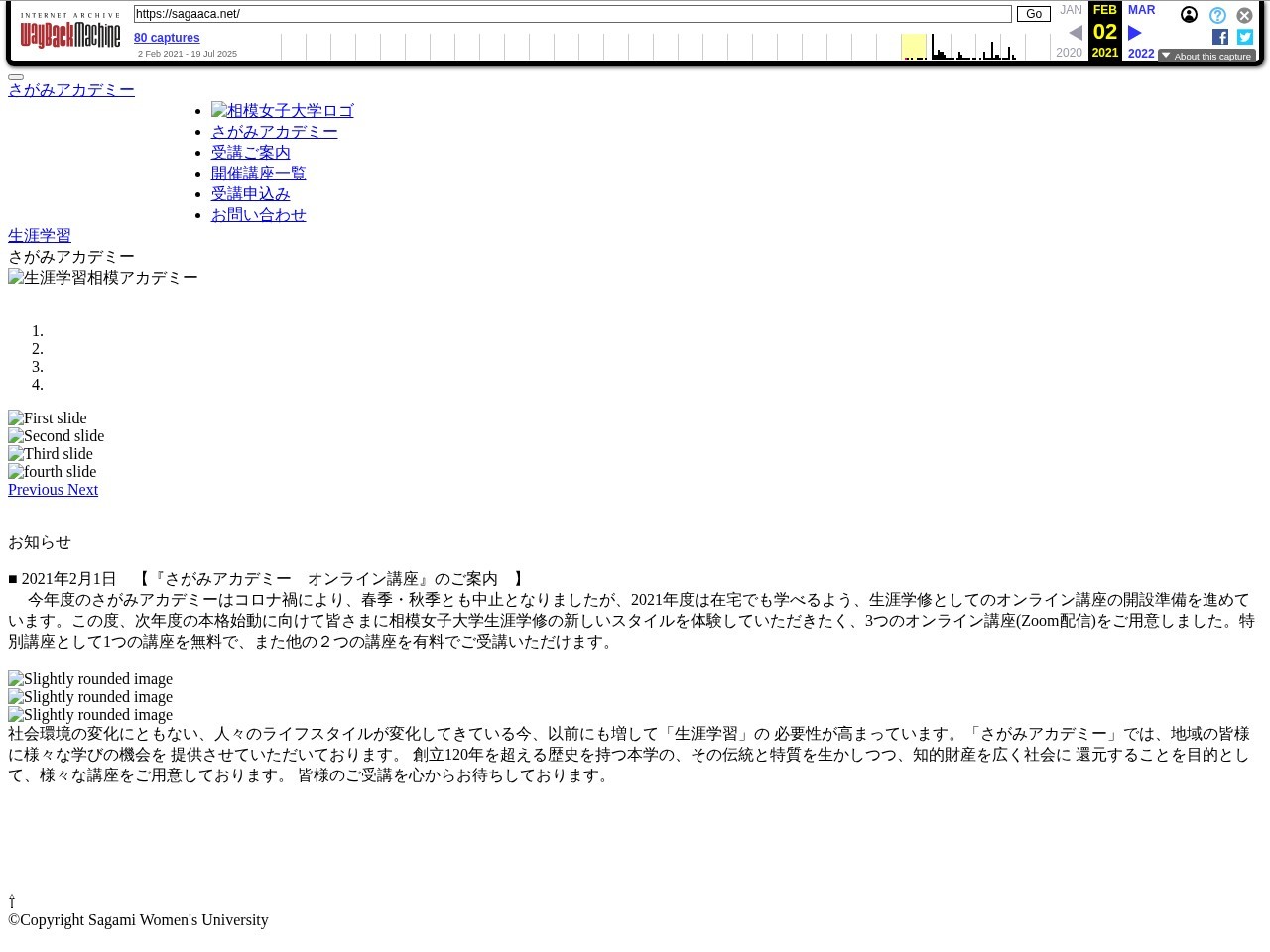
Task: Open the user account icon
Action: click(x=1189, y=15)
